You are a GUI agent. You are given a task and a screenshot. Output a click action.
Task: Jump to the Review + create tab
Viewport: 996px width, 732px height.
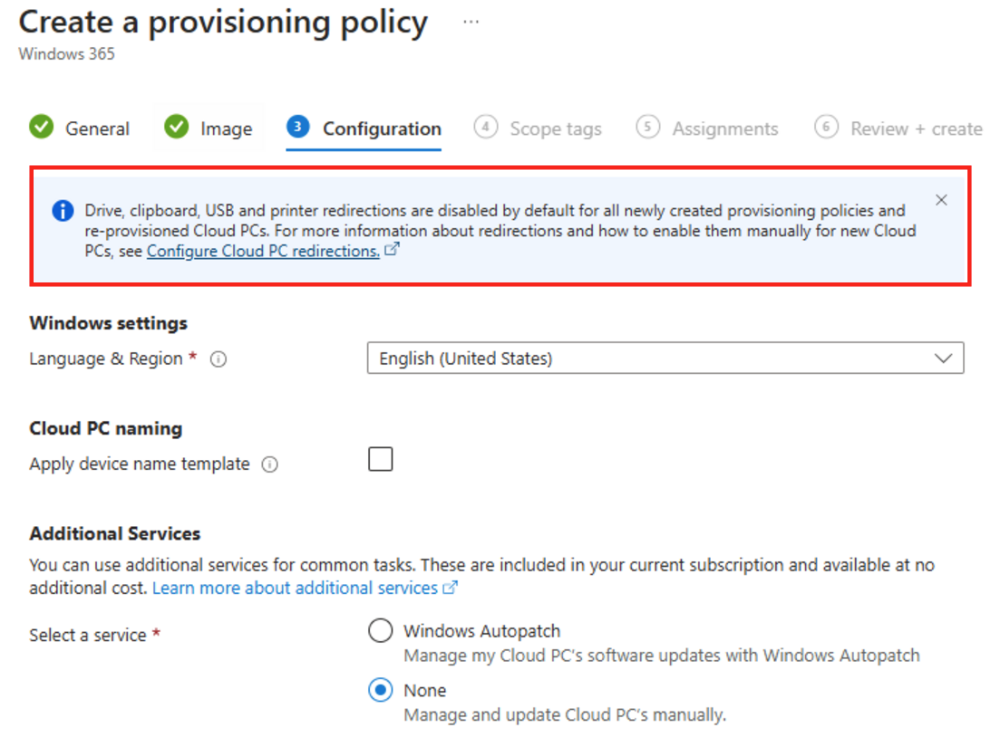915,129
